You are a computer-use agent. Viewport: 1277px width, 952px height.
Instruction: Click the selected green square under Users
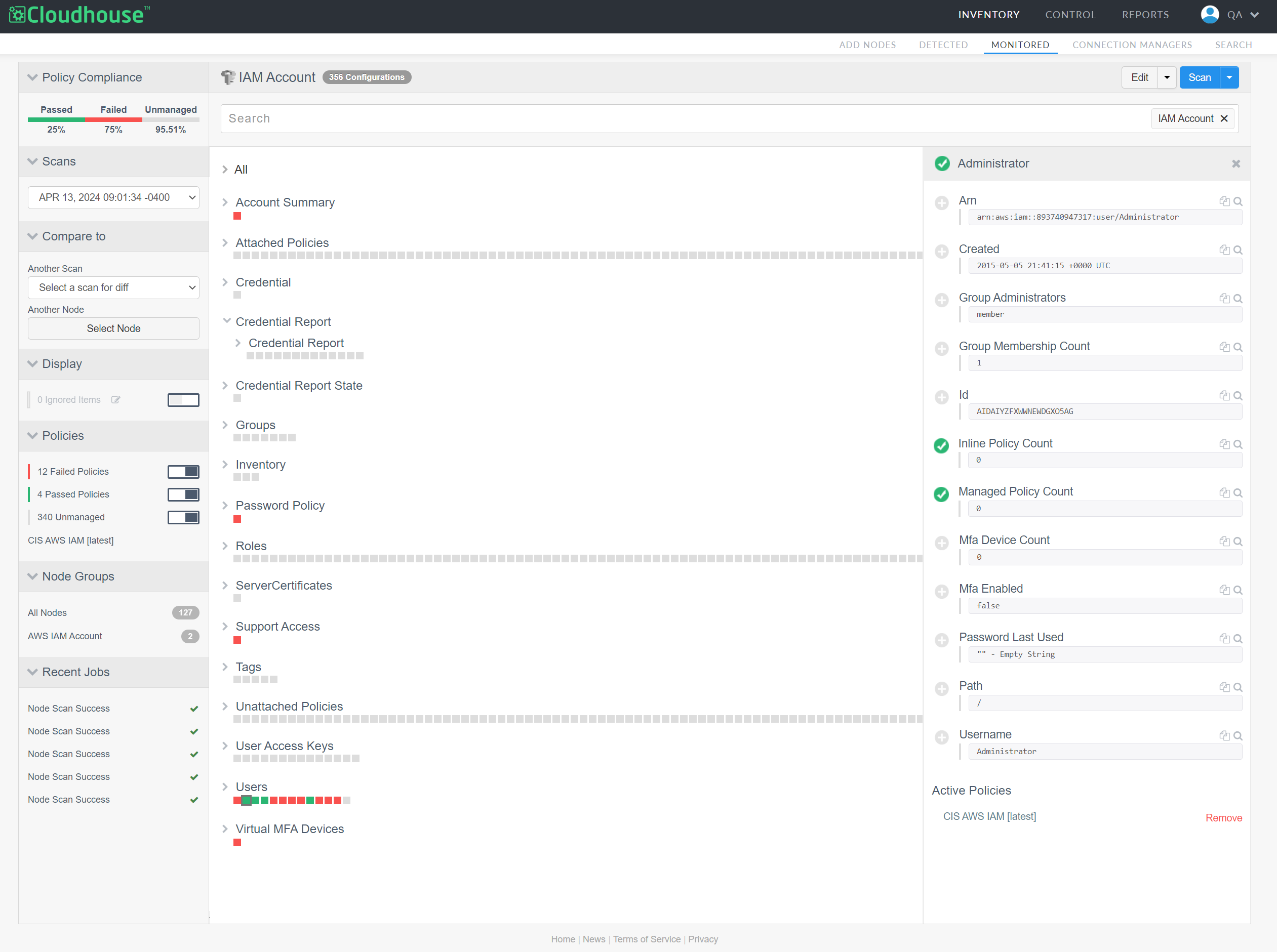(246, 801)
